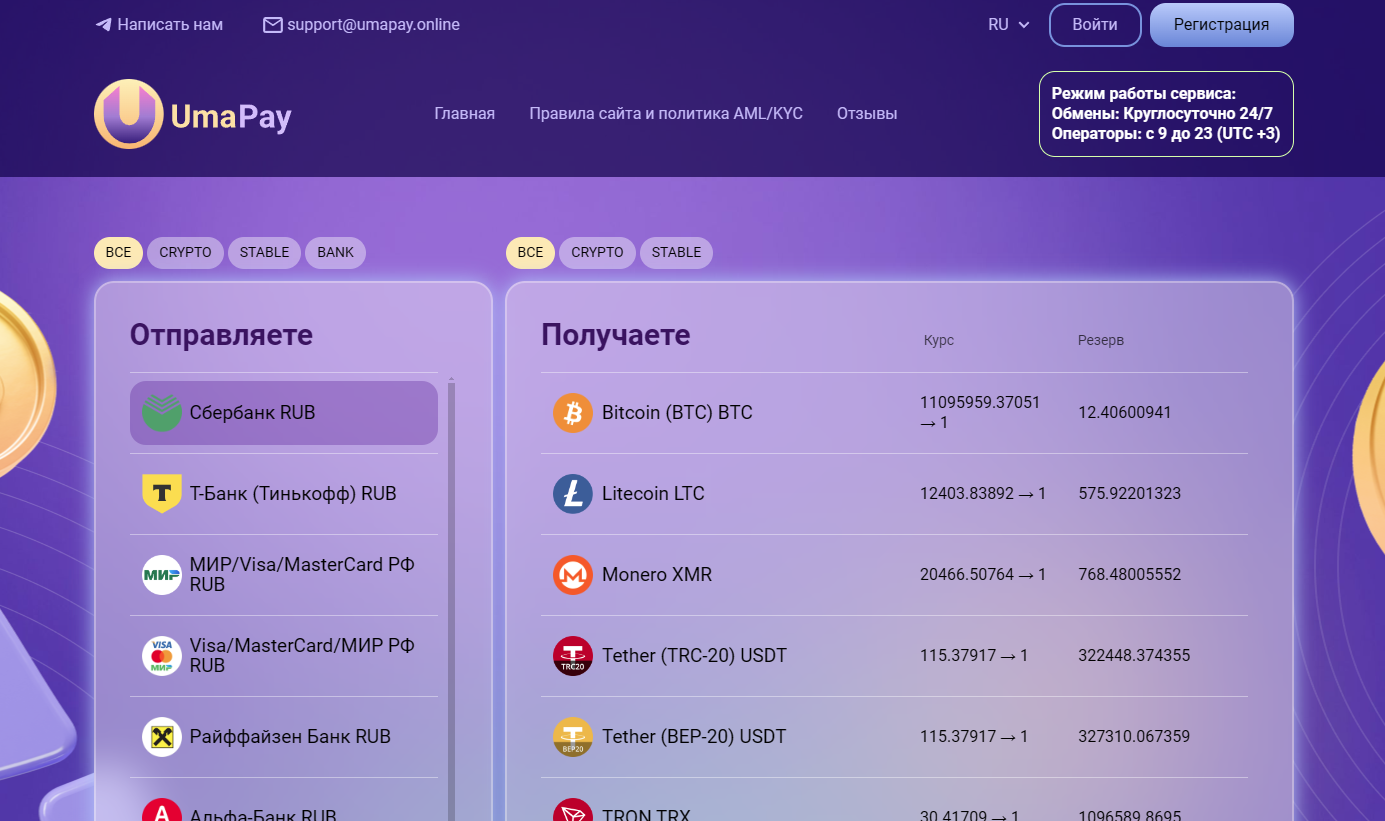The height and width of the screenshot is (821, 1385).
Task: Open Правила сайта и политика AML/KYC
Action: (x=666, y=114)
